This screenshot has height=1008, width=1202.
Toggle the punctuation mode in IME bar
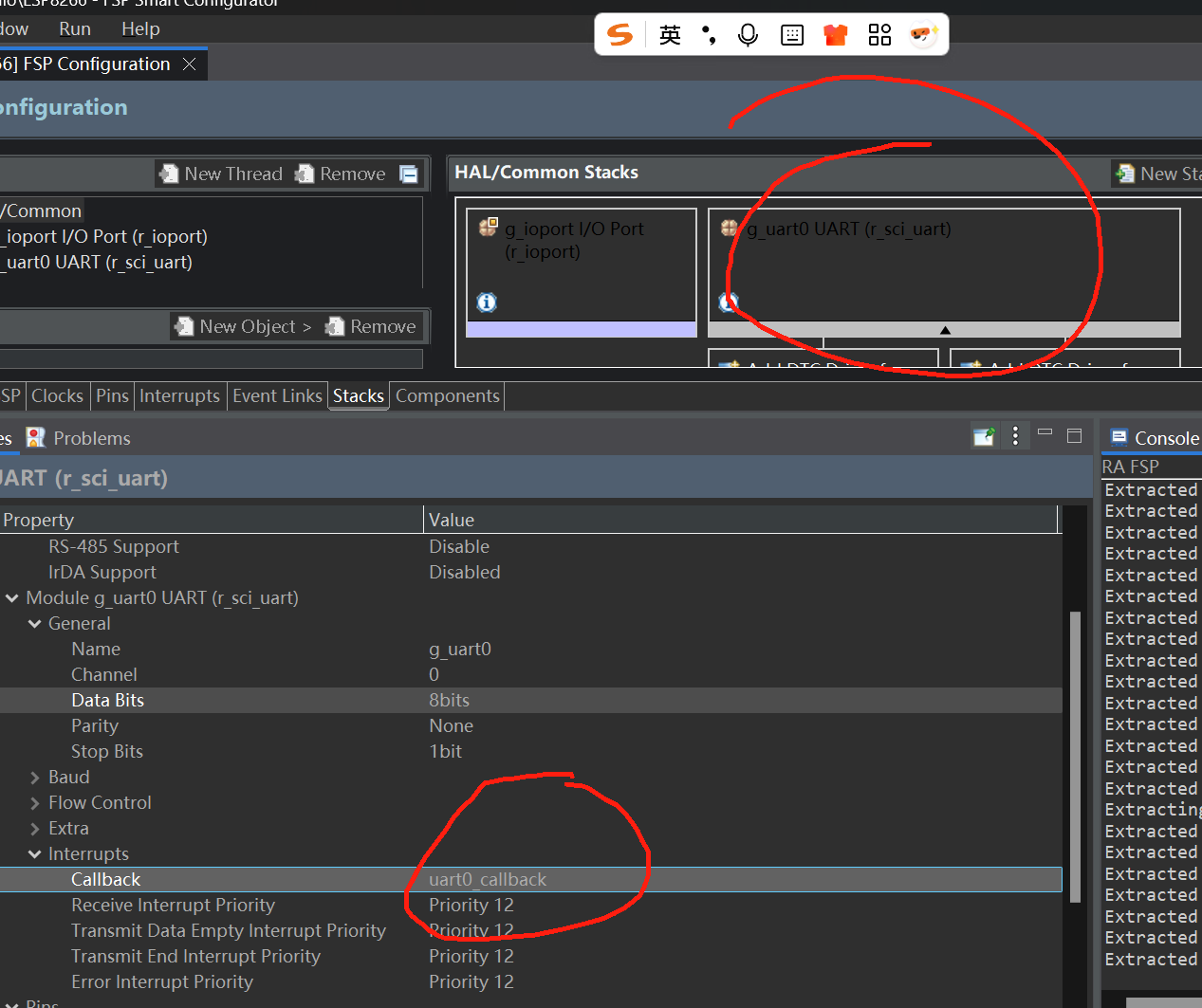[709, 36]
